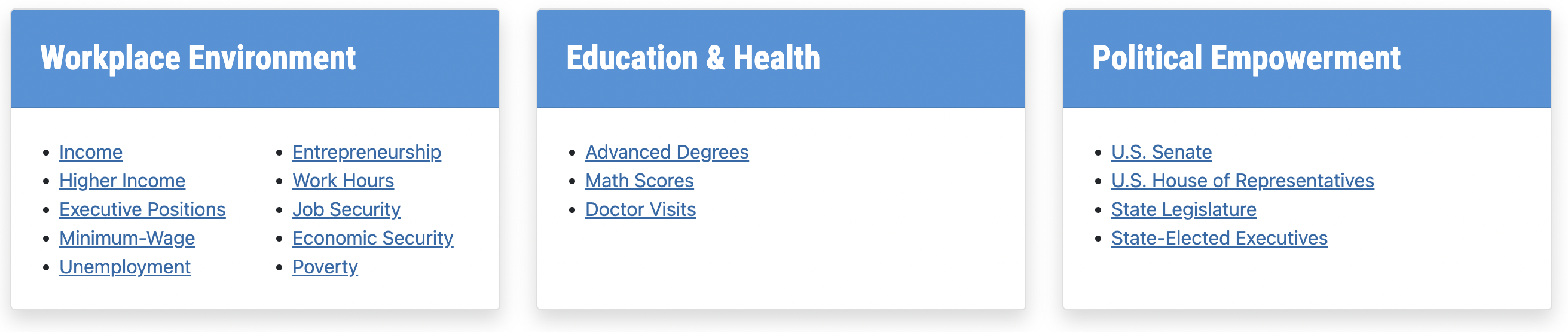Open the State Legislature link
Screen dimensions: 1568x332
[x=1183, y=209]
